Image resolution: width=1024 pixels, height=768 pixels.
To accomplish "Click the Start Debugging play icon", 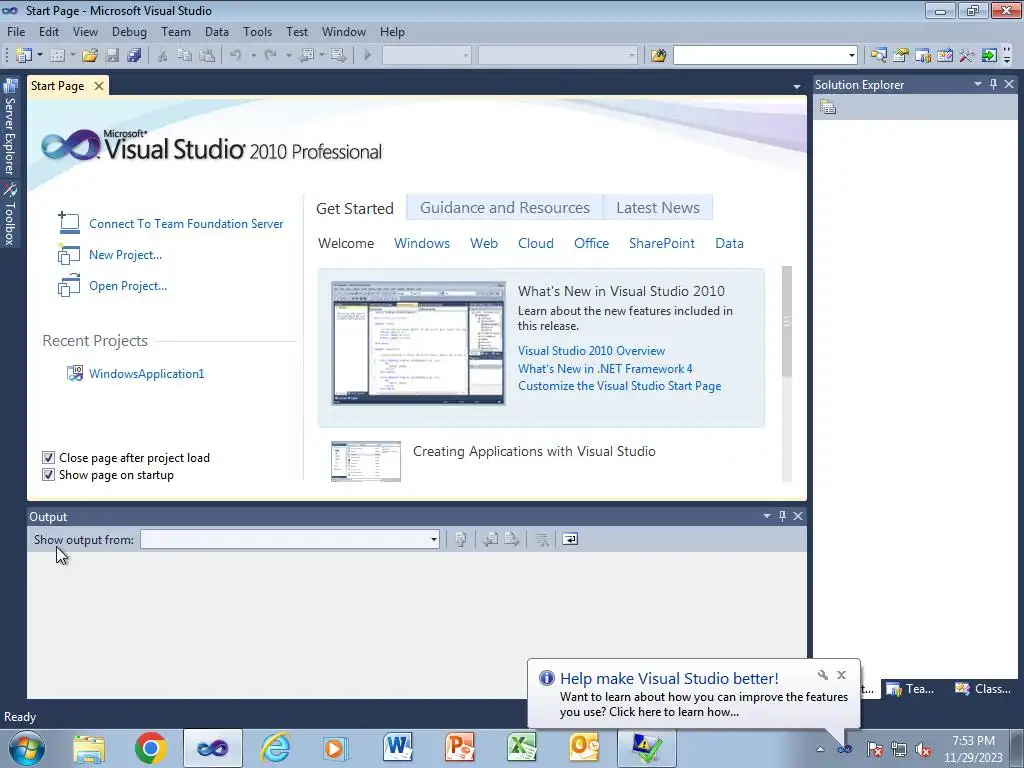I will pyautogui.click(x=368, y=56).
